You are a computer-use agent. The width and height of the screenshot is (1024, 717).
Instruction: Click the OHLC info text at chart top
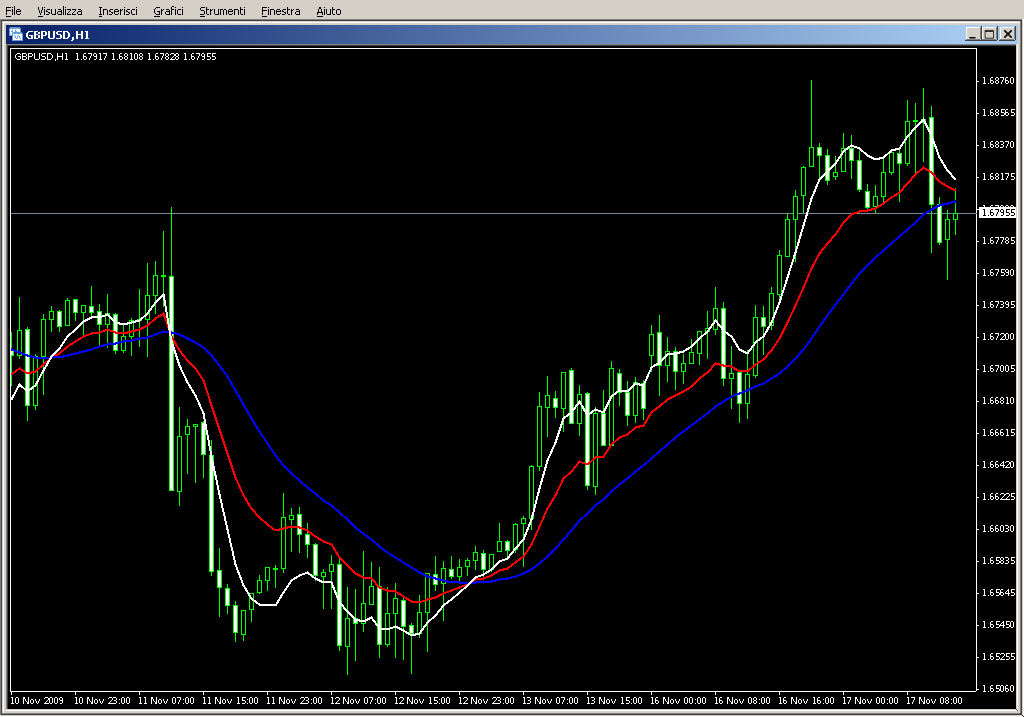tap(115, 57)
